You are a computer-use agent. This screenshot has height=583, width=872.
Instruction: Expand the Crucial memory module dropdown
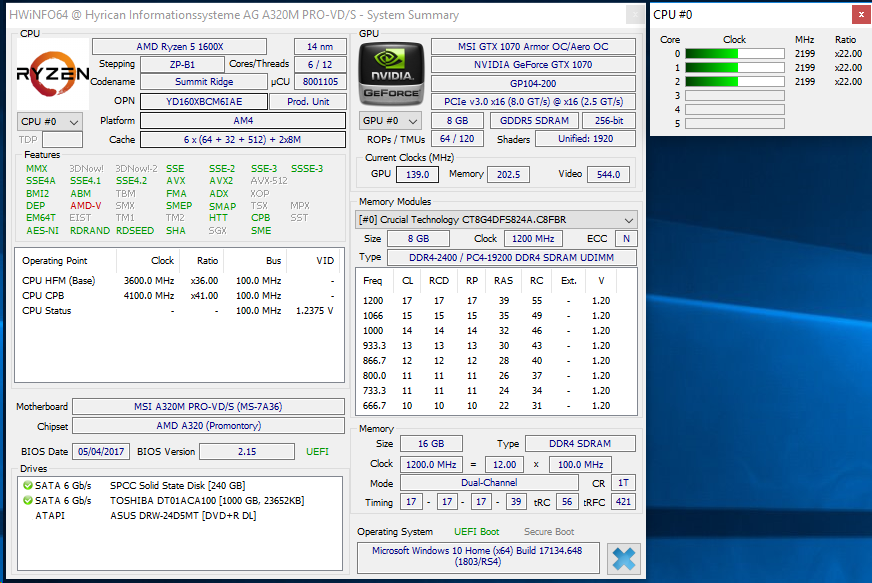[x=496, y=220]
